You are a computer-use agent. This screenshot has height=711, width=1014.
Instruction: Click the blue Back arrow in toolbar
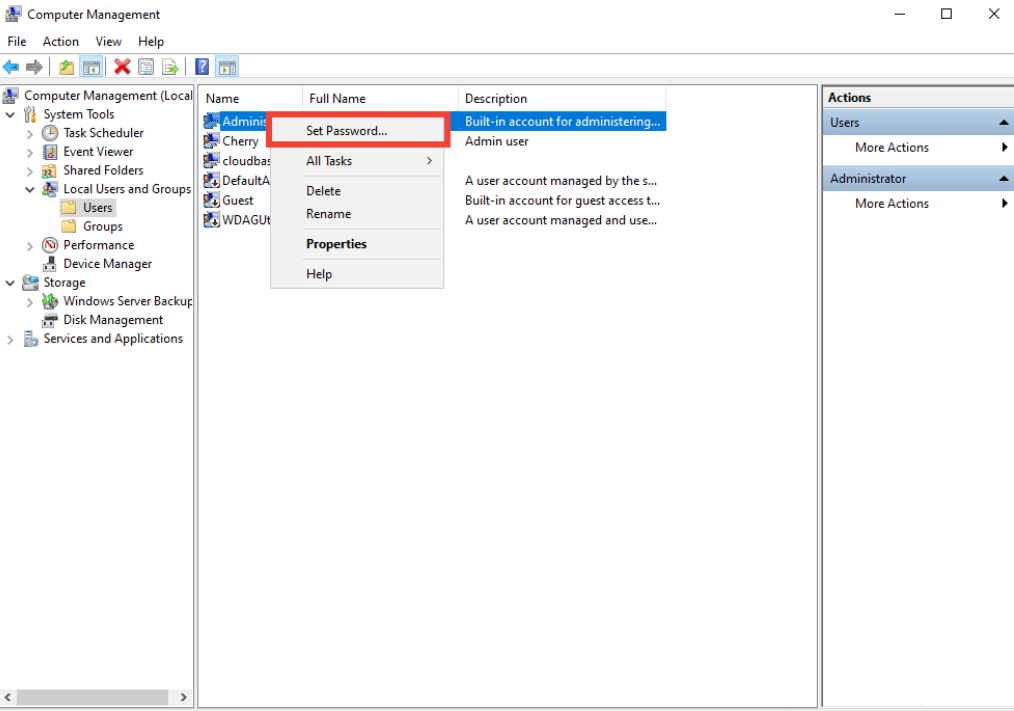pyautogui.click(x=11, y=67)
